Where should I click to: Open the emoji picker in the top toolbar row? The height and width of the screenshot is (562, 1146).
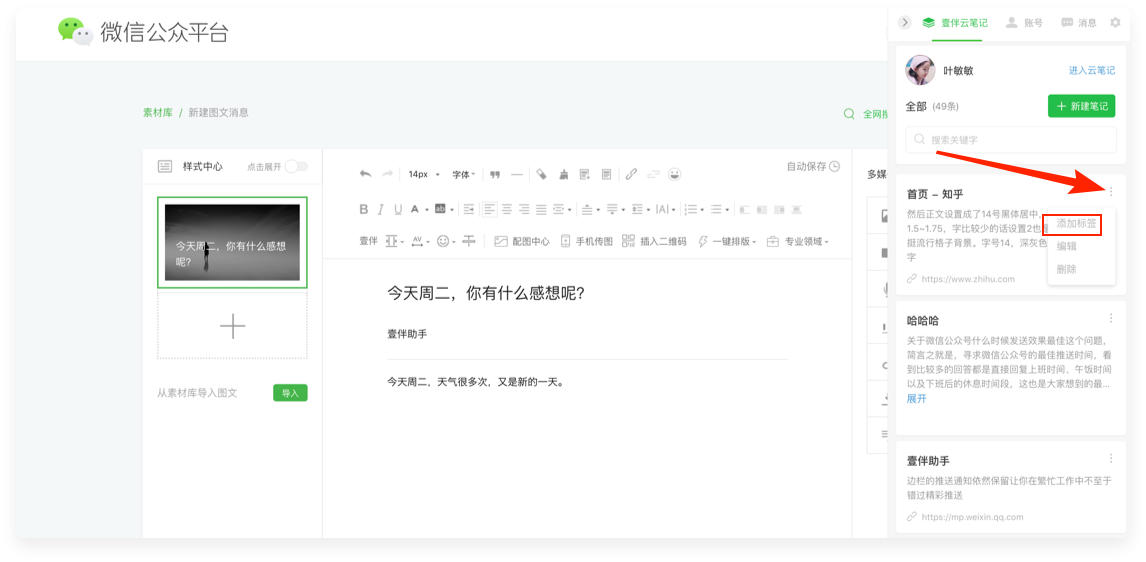(675, 174)
